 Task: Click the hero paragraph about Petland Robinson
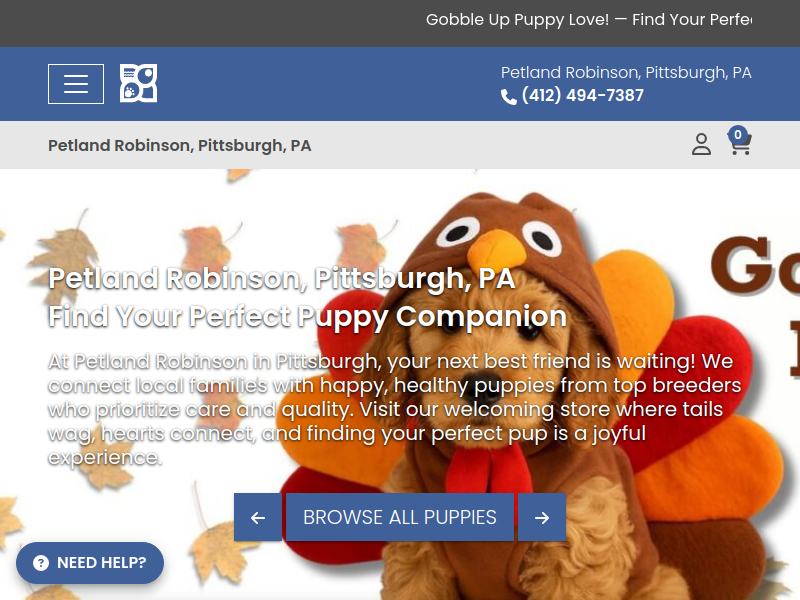[x=394, y=409]
